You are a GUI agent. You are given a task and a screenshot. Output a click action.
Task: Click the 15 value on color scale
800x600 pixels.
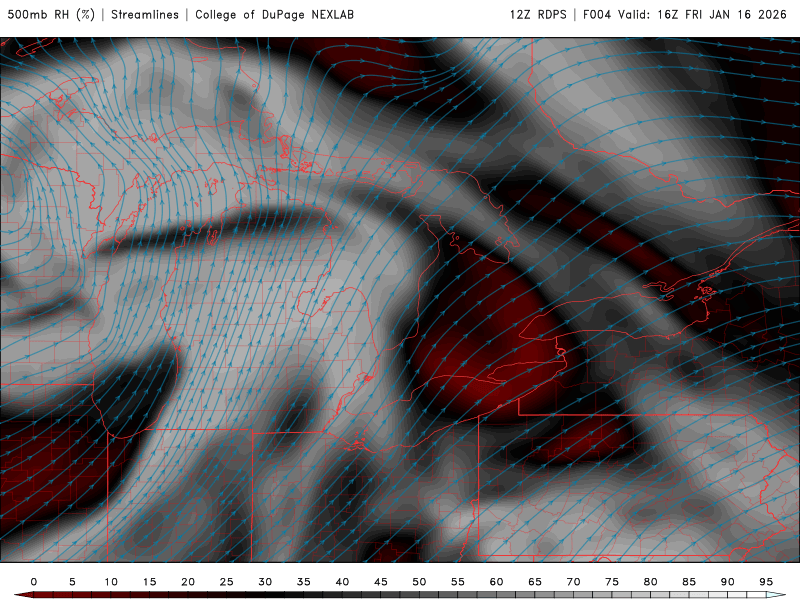click(x=149, y=582)
